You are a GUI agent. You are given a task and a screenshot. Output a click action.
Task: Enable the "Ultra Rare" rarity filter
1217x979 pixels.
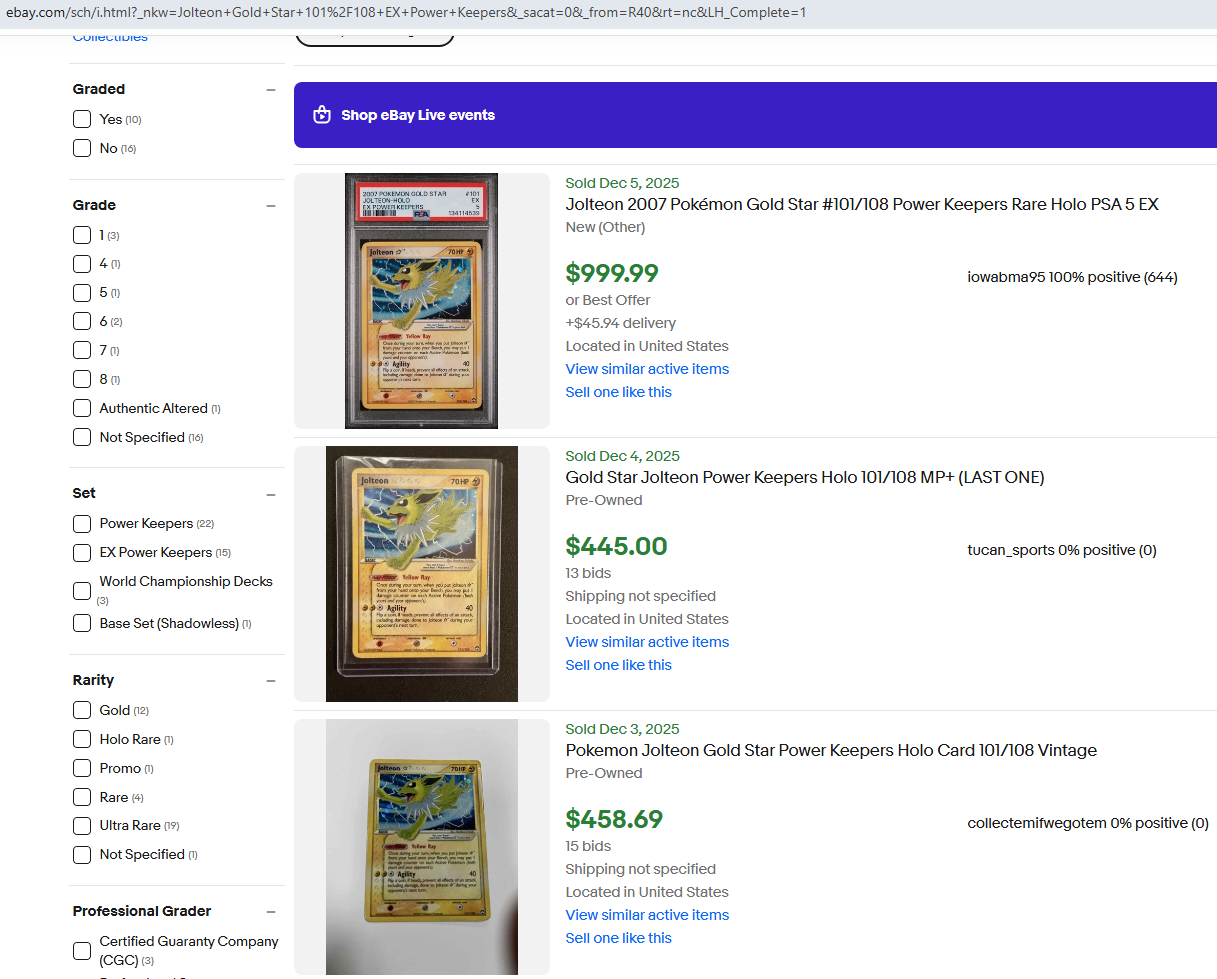[81, 825]
